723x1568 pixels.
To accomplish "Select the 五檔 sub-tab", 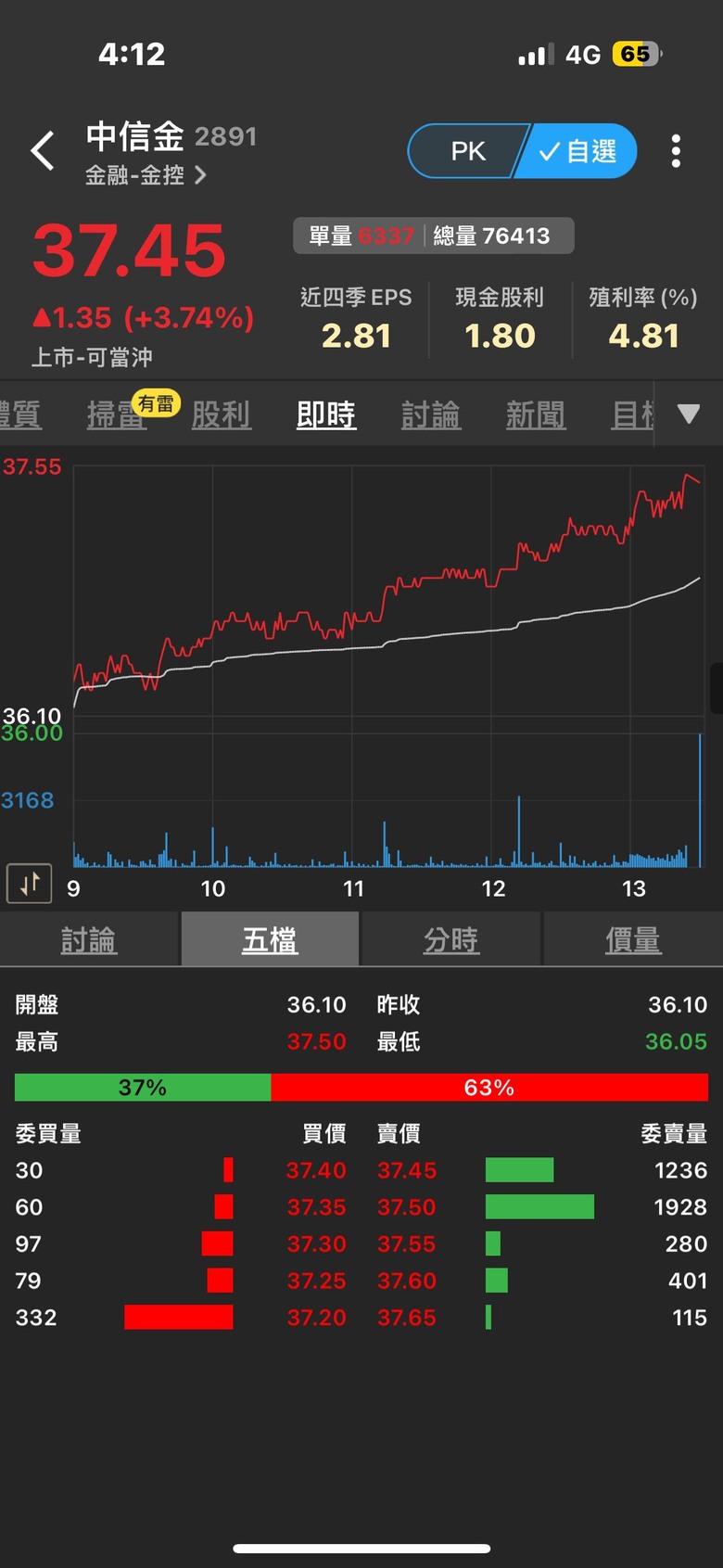I will coord(270,940).
